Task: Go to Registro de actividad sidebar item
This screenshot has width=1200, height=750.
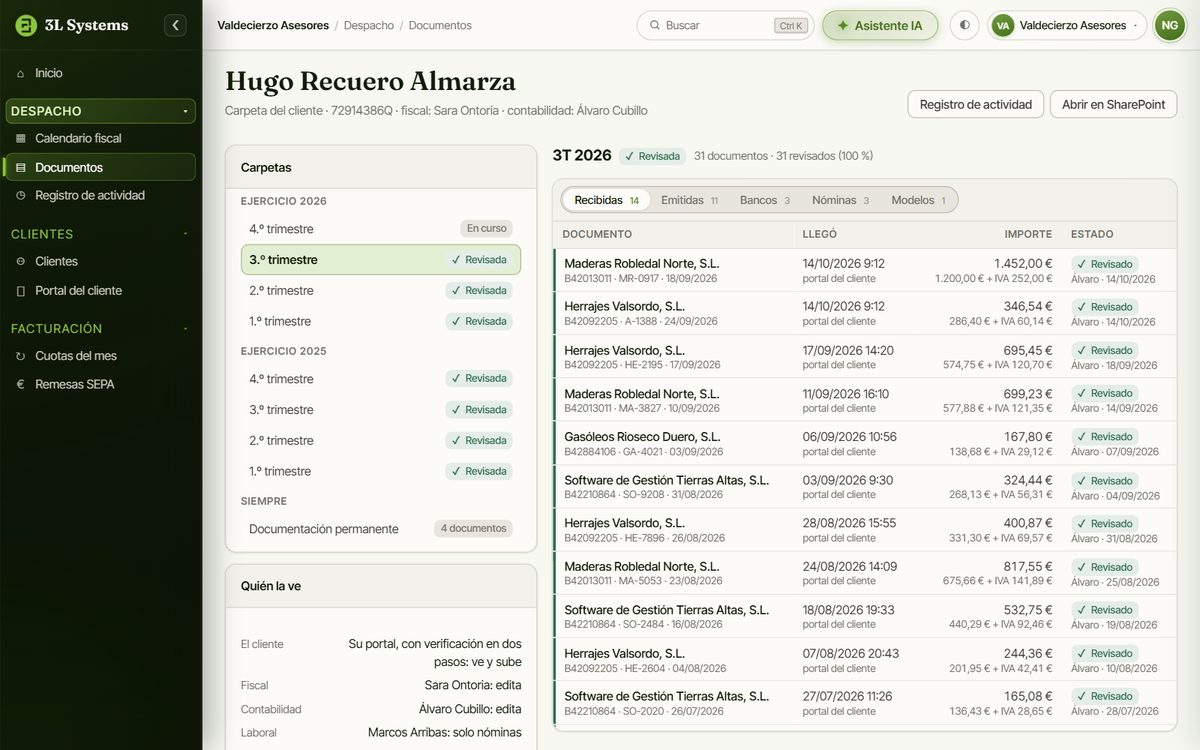Action: pyautogui.click(x=101, y=195)
